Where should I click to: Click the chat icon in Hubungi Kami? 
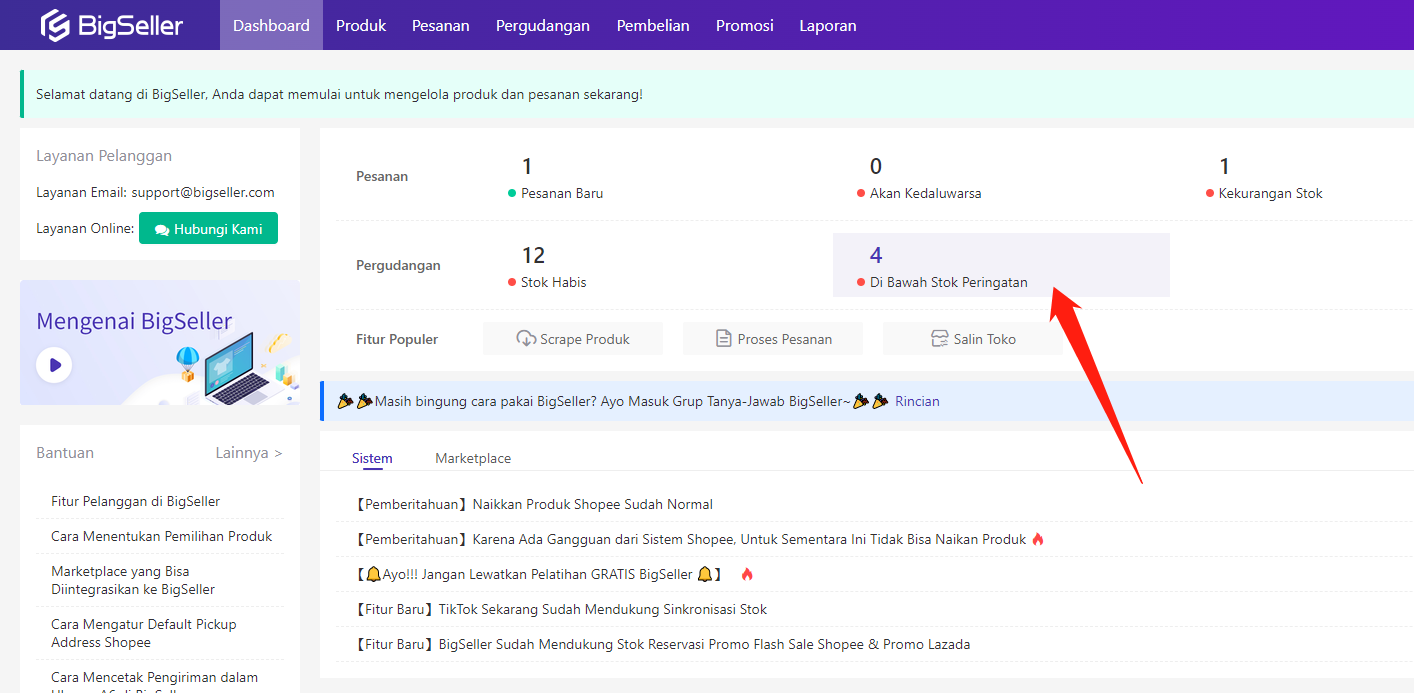(x=162, y=230)
